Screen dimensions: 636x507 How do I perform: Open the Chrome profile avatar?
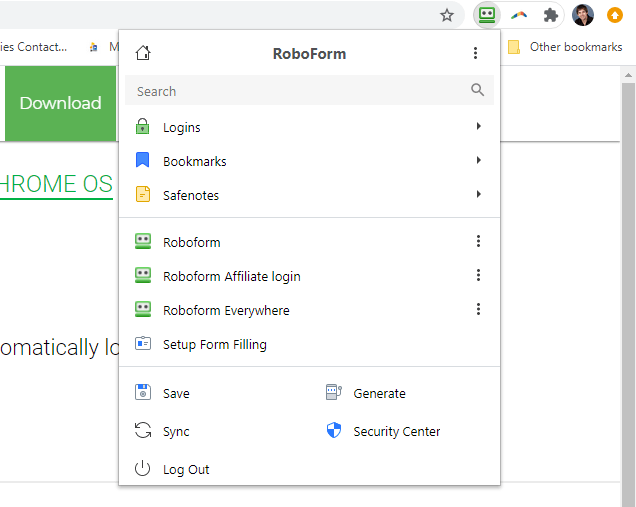tap(583, 15)
